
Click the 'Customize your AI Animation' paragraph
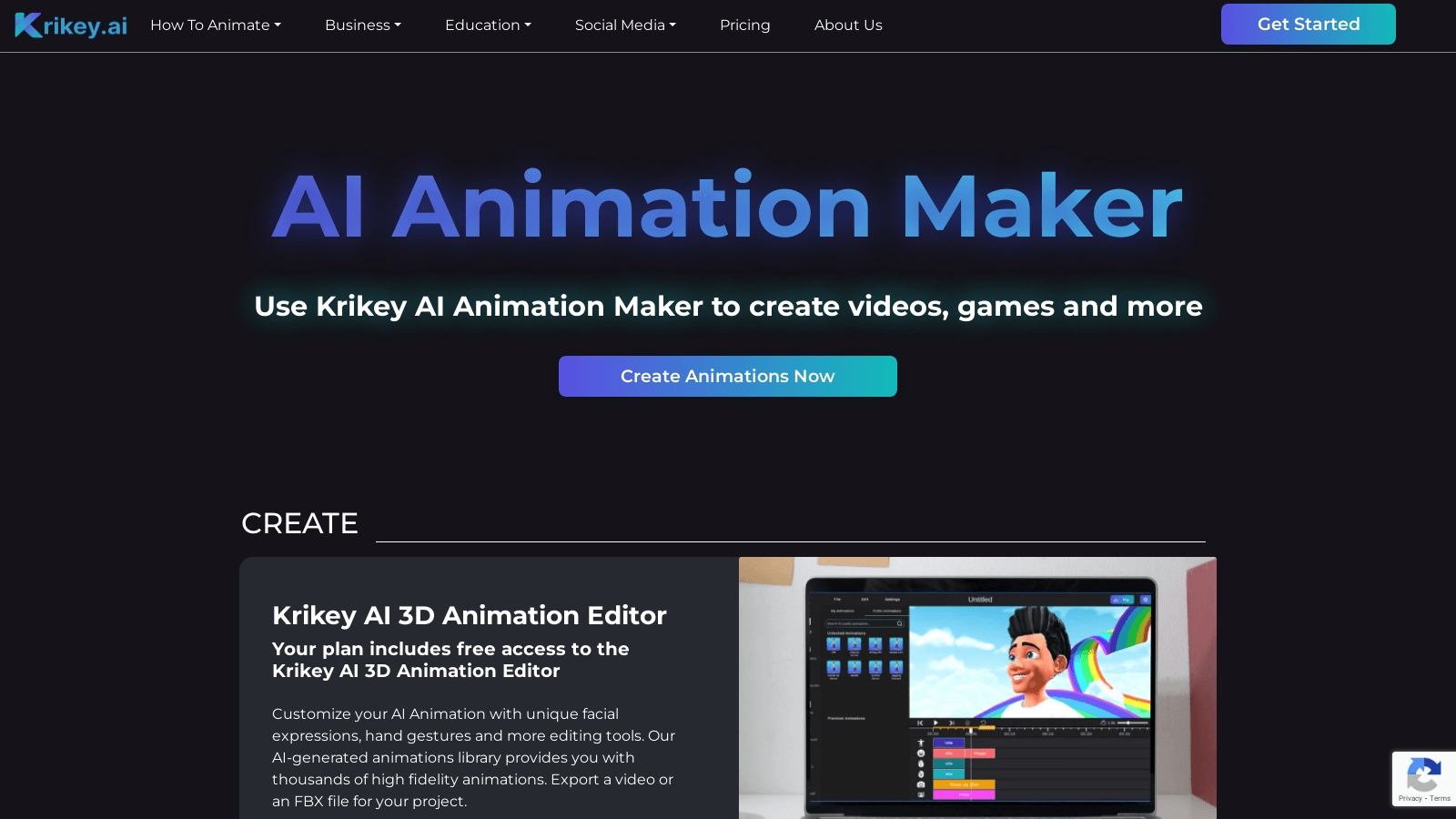tap(474, 757)
